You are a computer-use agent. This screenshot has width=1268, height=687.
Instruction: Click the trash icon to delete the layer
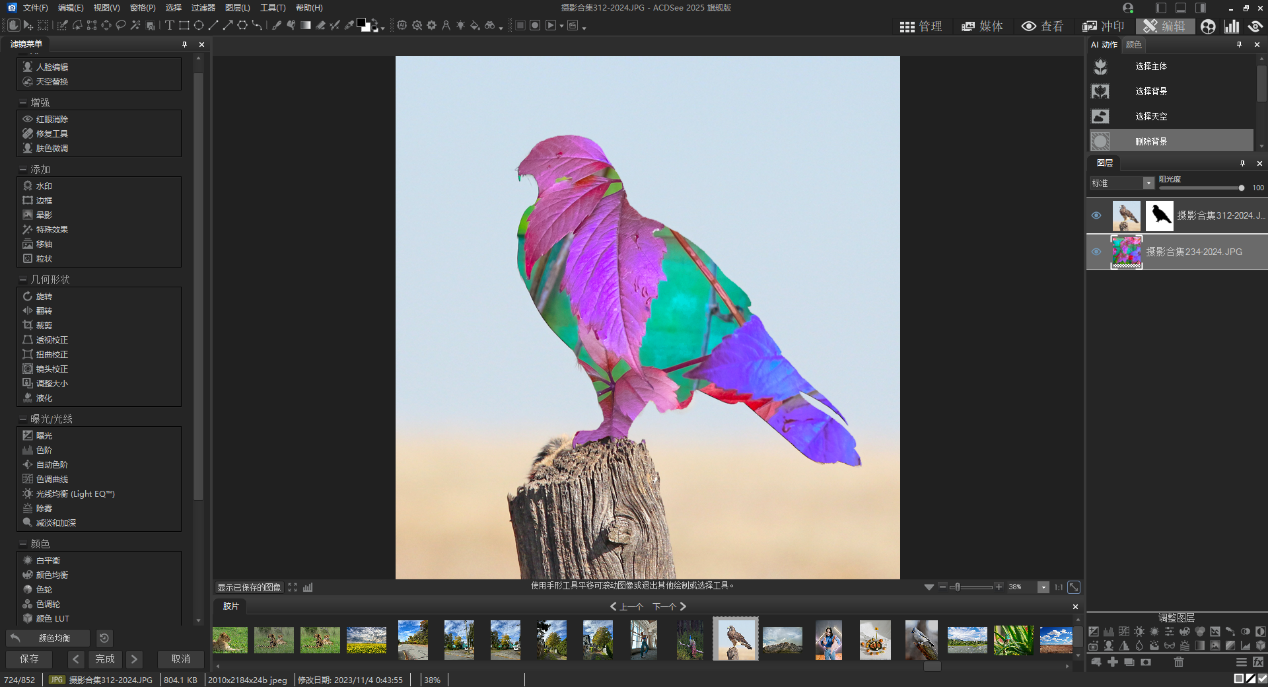pos(1179,662)
